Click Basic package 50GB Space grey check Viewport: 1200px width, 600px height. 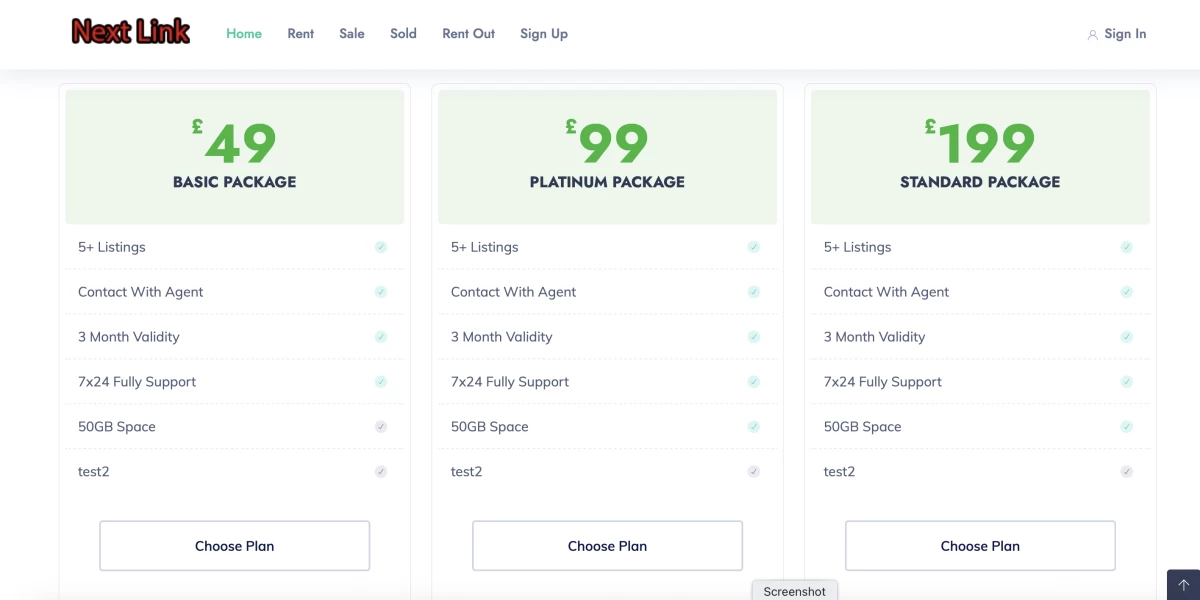pyautogui.click(x=381, y=426)
